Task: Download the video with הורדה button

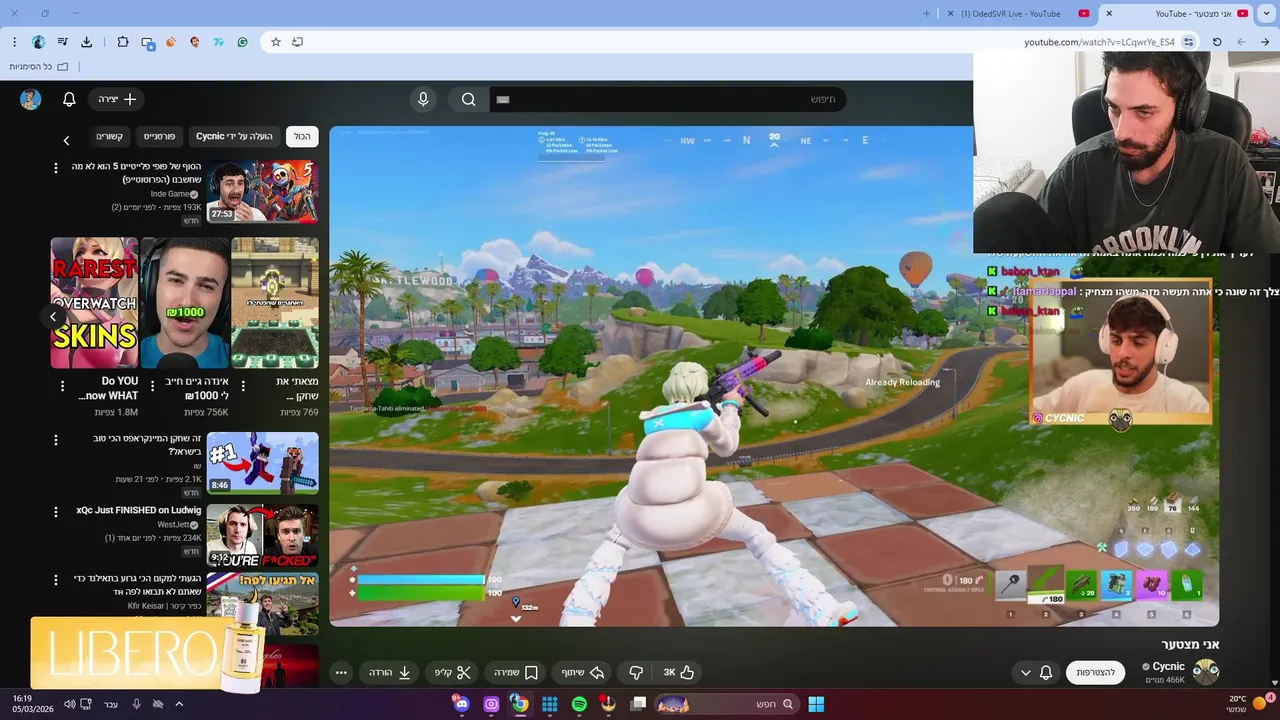Action: tap(390, 673)
